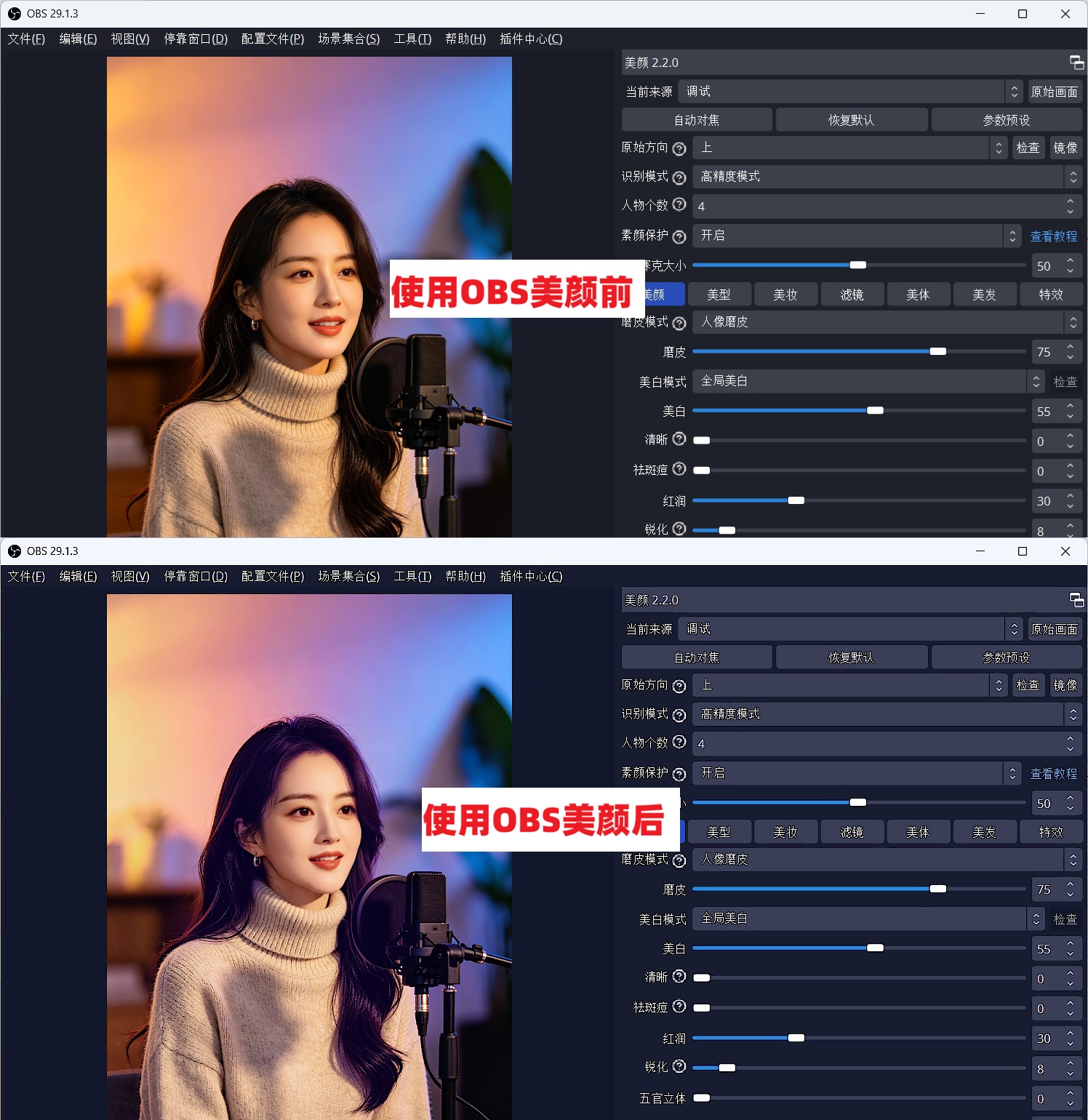The height and width of the screenshot is (1120, 1088).
Task: Open 工具(T) menu in top window
Action: tap(412, 39)
